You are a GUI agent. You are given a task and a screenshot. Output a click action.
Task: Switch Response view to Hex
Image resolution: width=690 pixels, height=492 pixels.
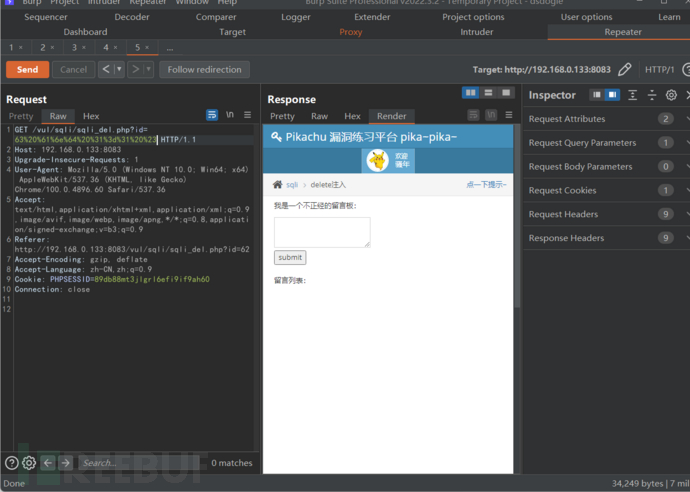(x=352, y=116)
